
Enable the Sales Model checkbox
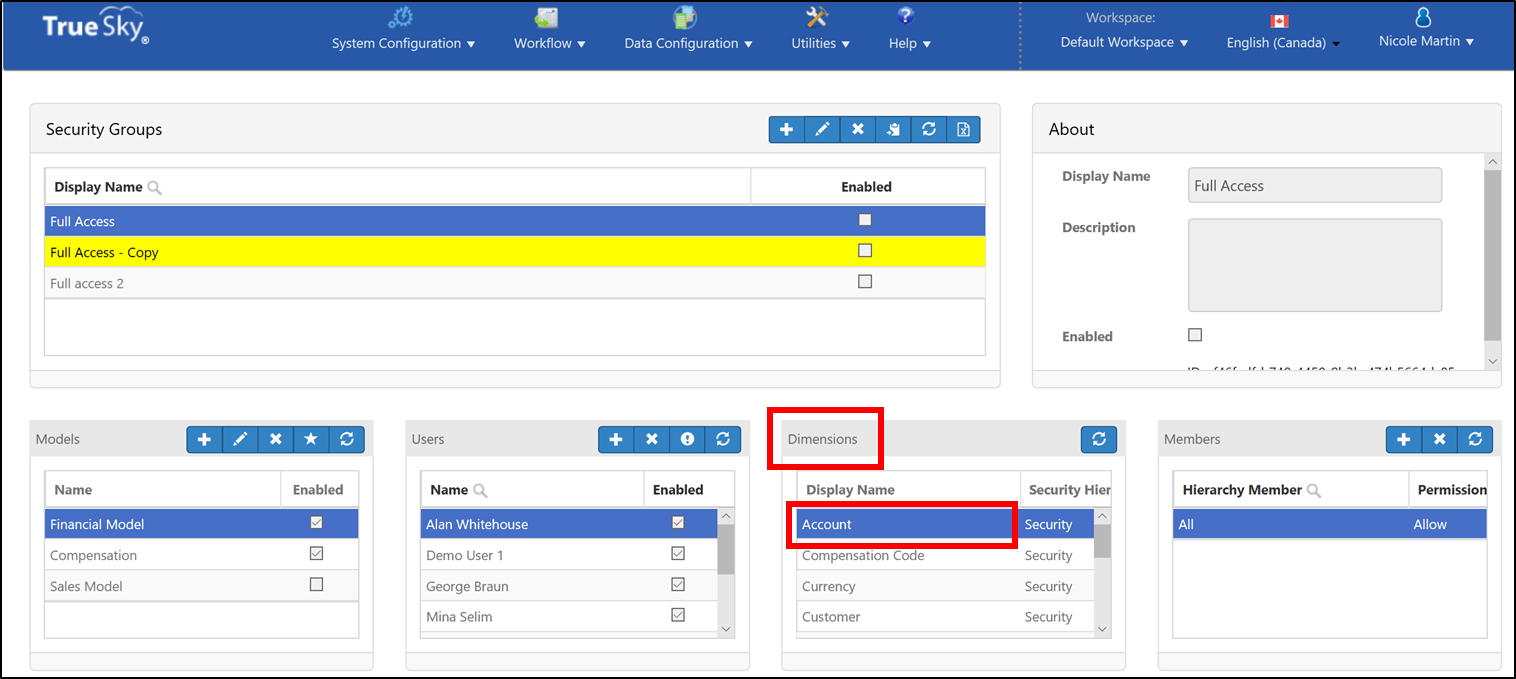(317, 585)
